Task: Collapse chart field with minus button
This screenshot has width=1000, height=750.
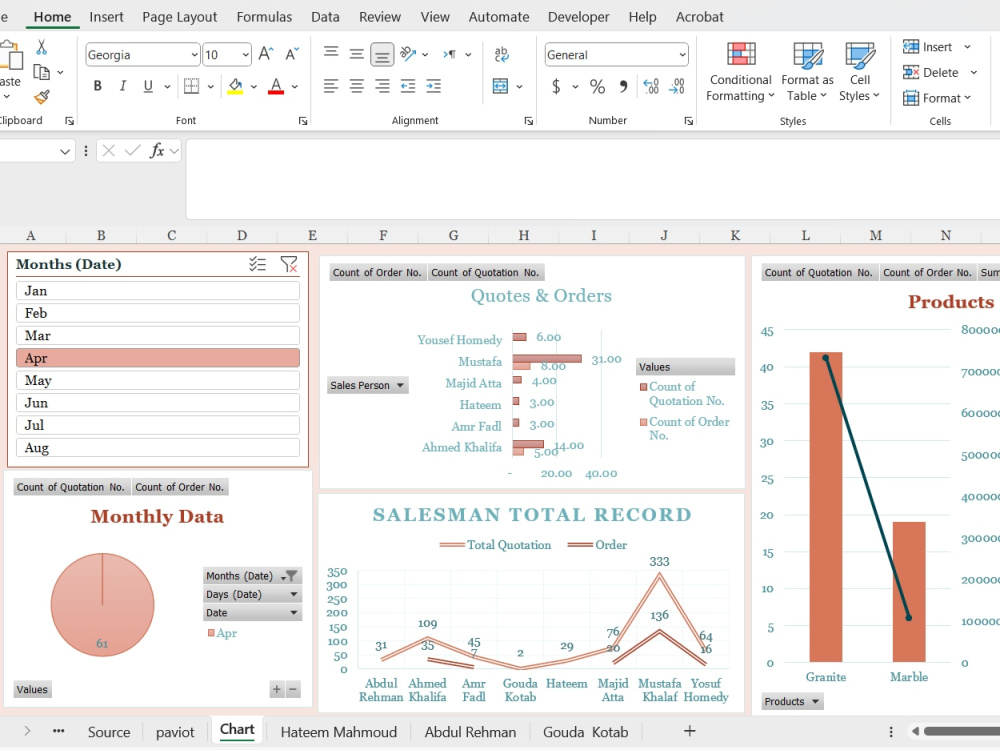Action: pyautogui.click(x=293, y=689)
